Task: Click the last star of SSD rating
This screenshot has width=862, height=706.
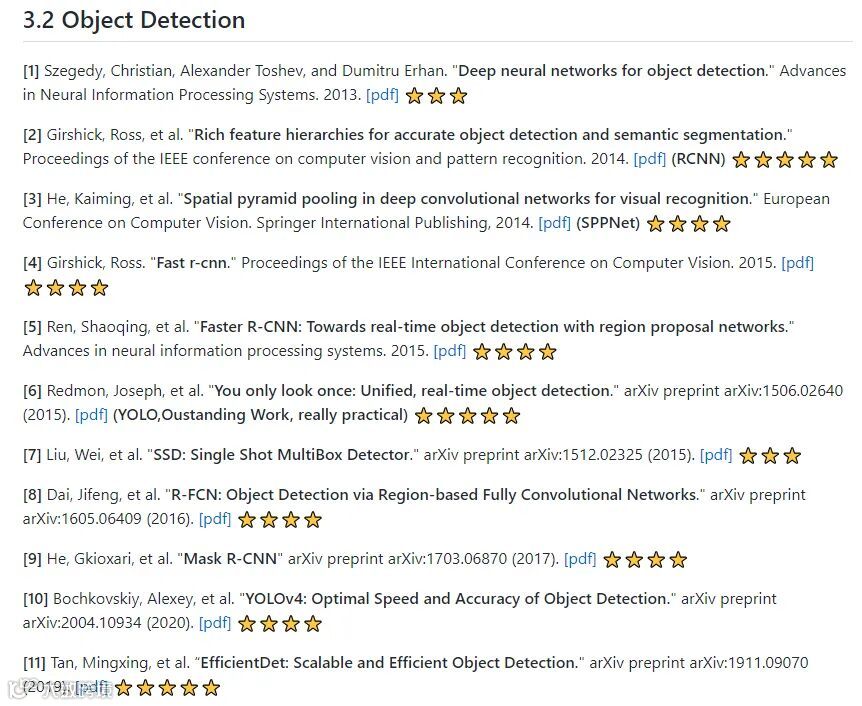Action: [x=792, y=456]
